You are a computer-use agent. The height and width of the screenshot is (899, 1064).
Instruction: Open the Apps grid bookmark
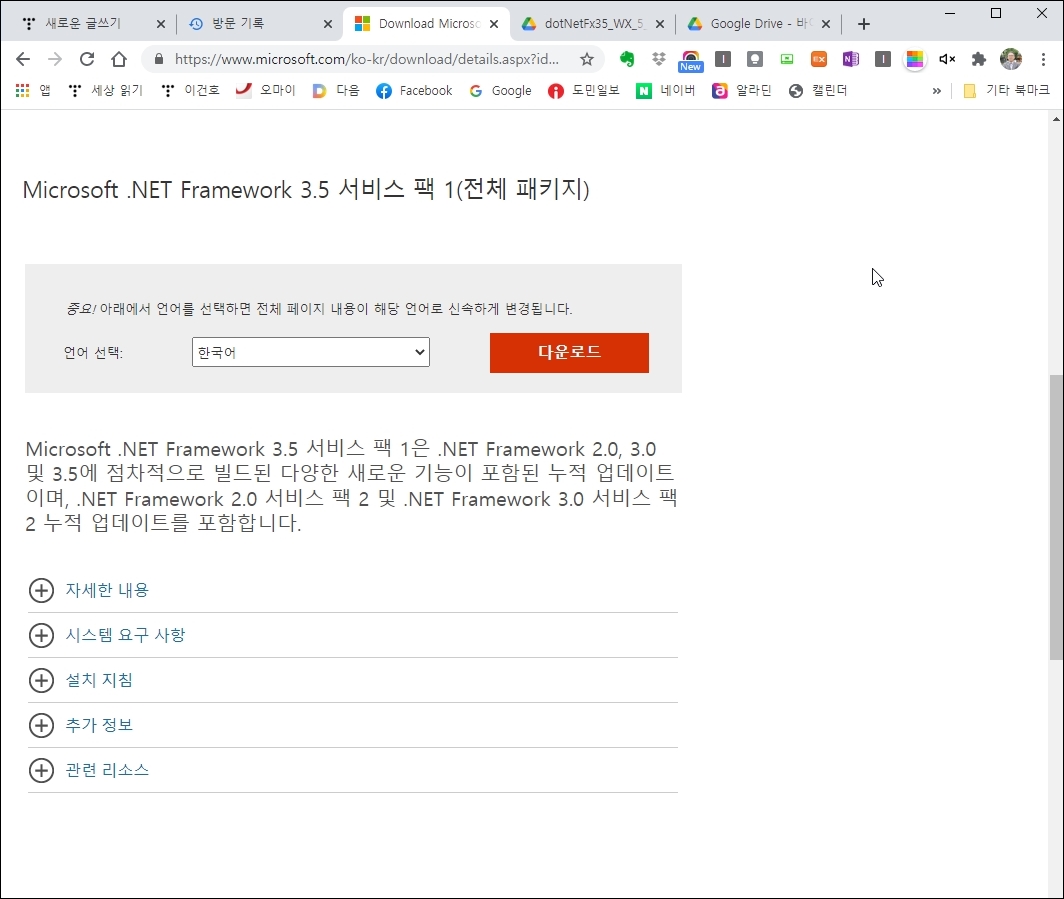pyautogui.click(x=33, y=90)
